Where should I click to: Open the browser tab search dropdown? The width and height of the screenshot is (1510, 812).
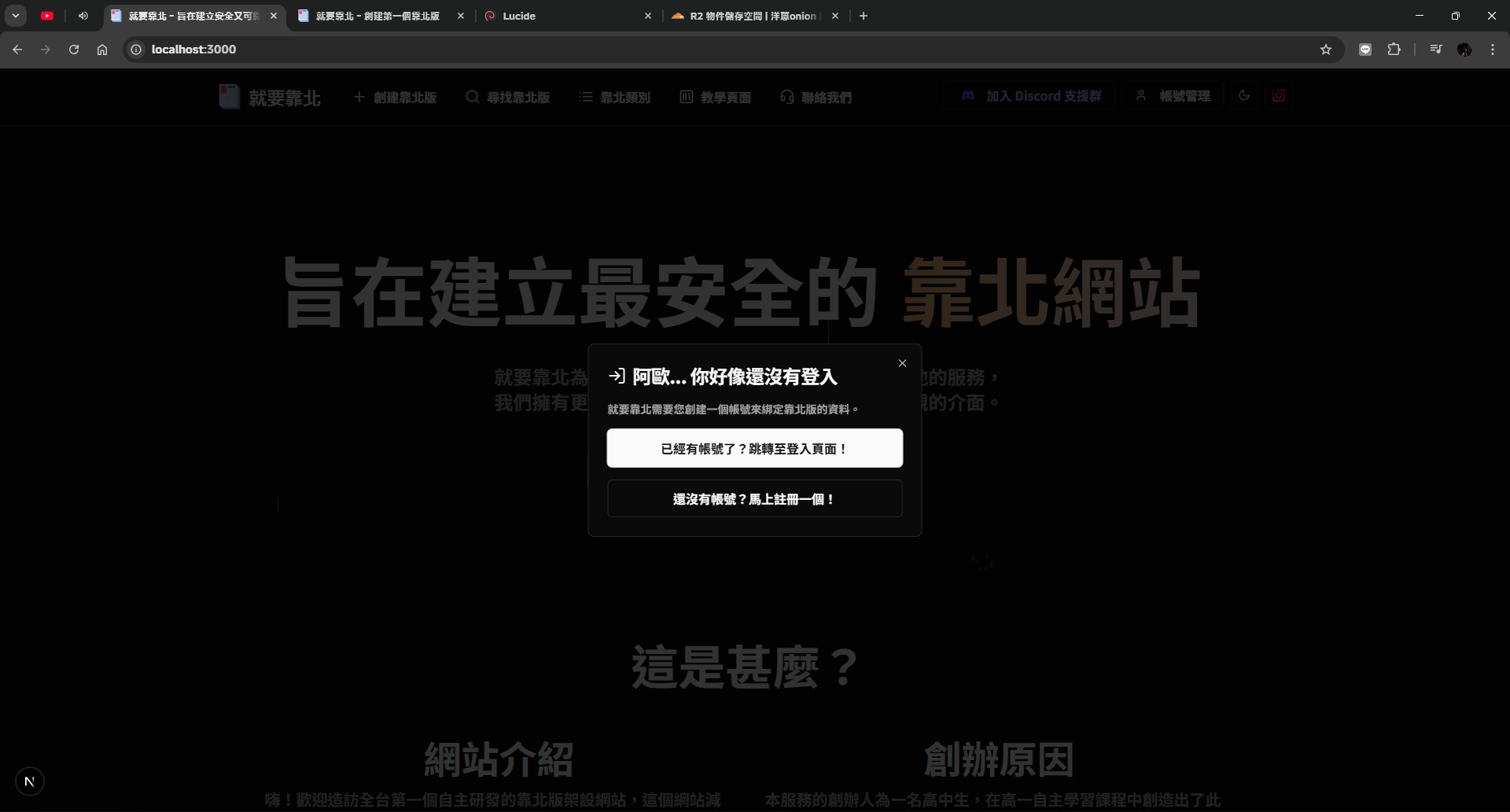[x=16, y=16]
